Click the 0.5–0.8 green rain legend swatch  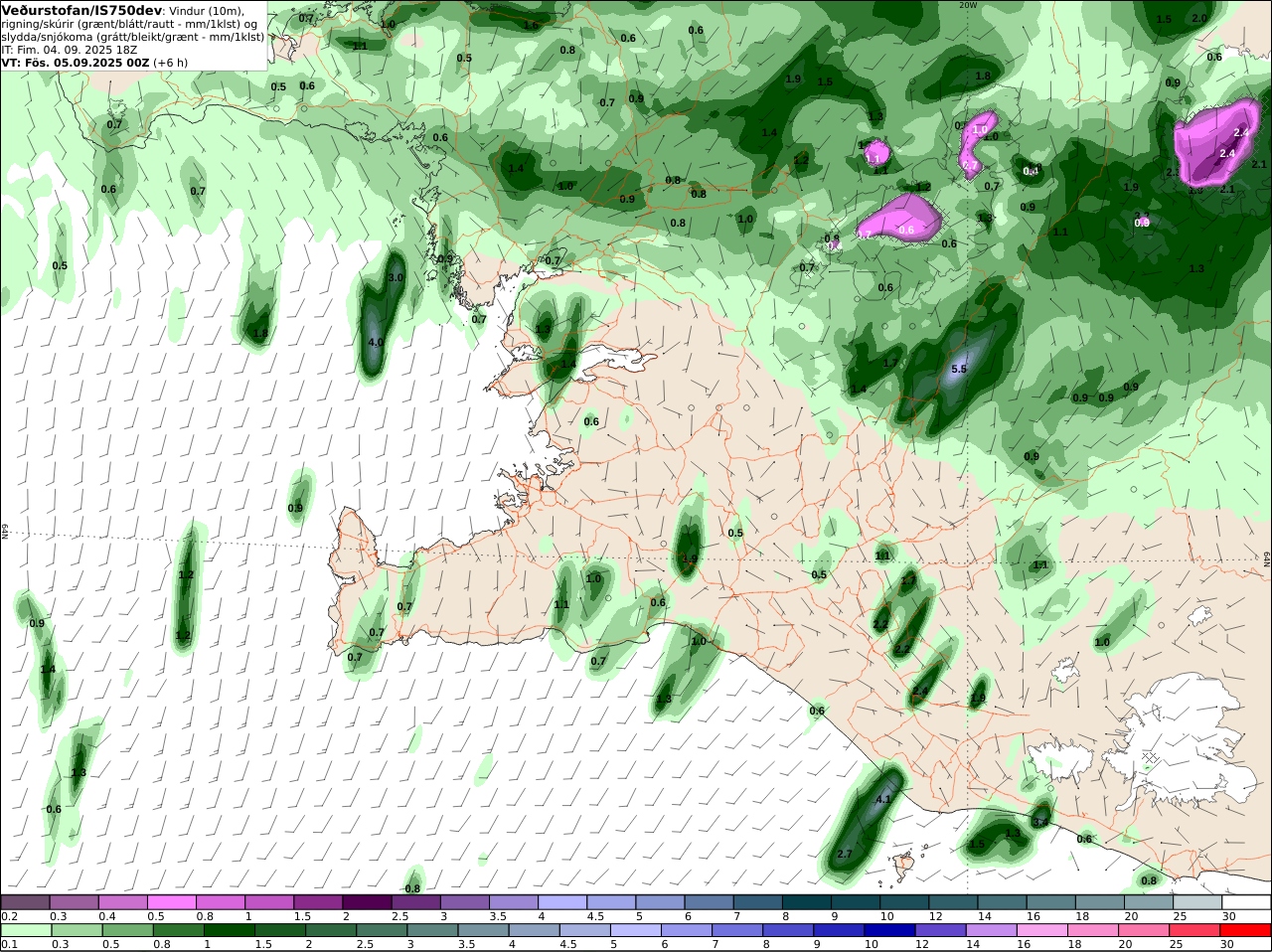[x=127, y=930]
